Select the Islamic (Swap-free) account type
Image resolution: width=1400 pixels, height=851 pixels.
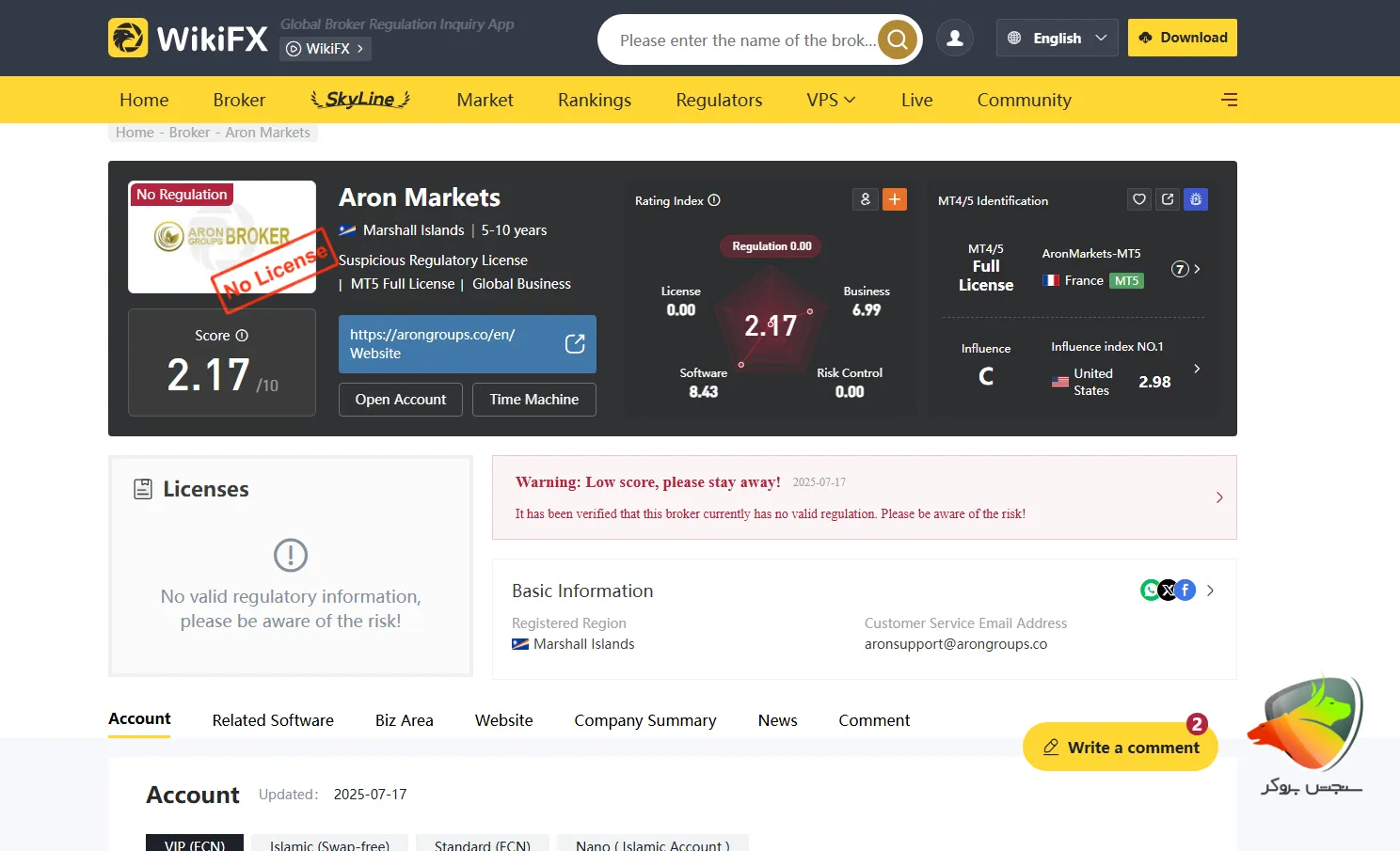point(329,844)
